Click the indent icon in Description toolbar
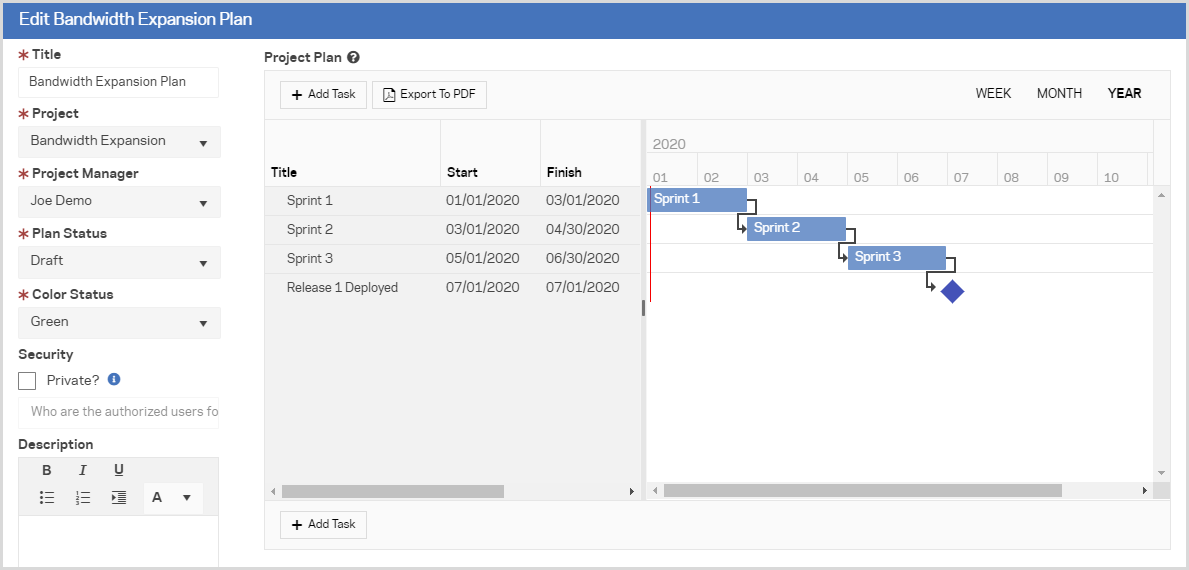1189x570 pixels. coord(118,497)
